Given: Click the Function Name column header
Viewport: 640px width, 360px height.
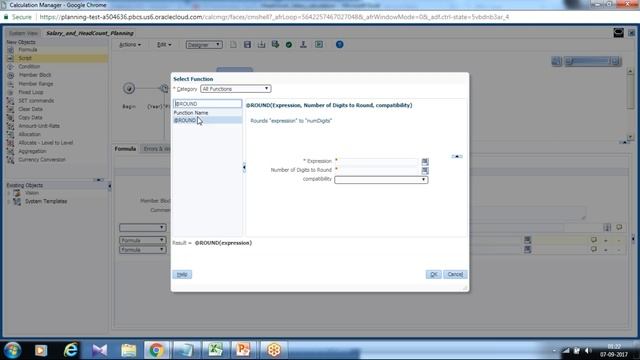Looking at the screenshot, I should [207, 113].
